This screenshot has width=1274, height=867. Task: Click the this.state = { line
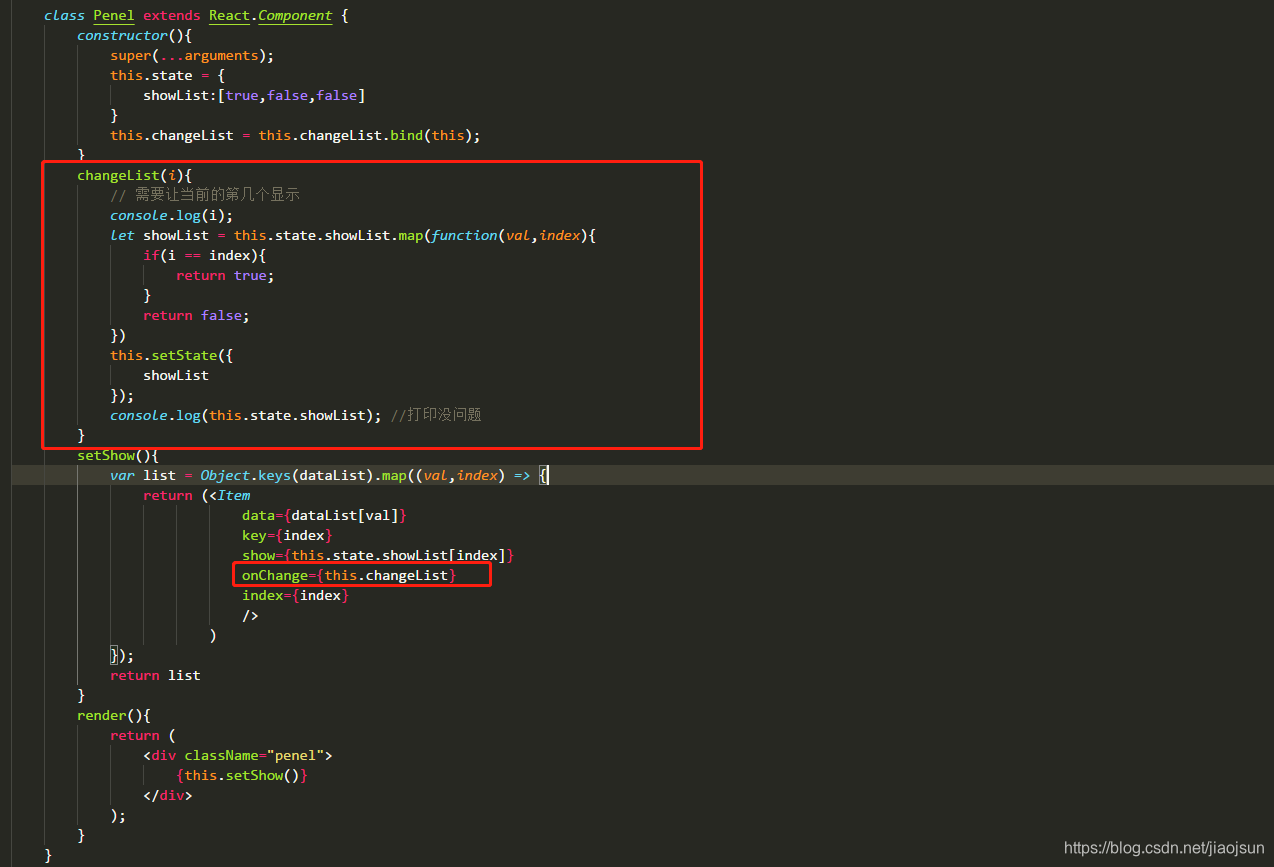pos(168,76)
